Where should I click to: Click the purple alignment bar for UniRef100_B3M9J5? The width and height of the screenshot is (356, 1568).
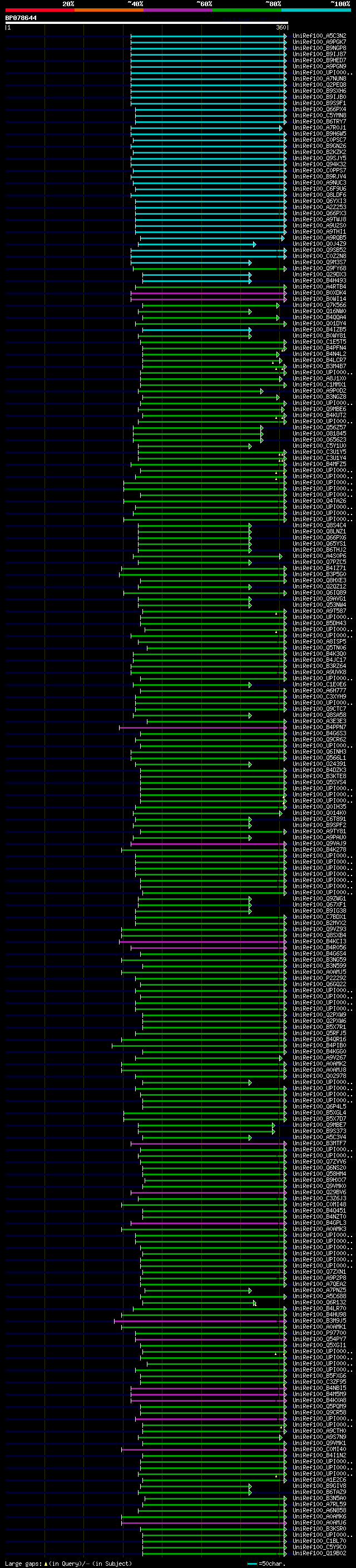[x=200, y=1321]
